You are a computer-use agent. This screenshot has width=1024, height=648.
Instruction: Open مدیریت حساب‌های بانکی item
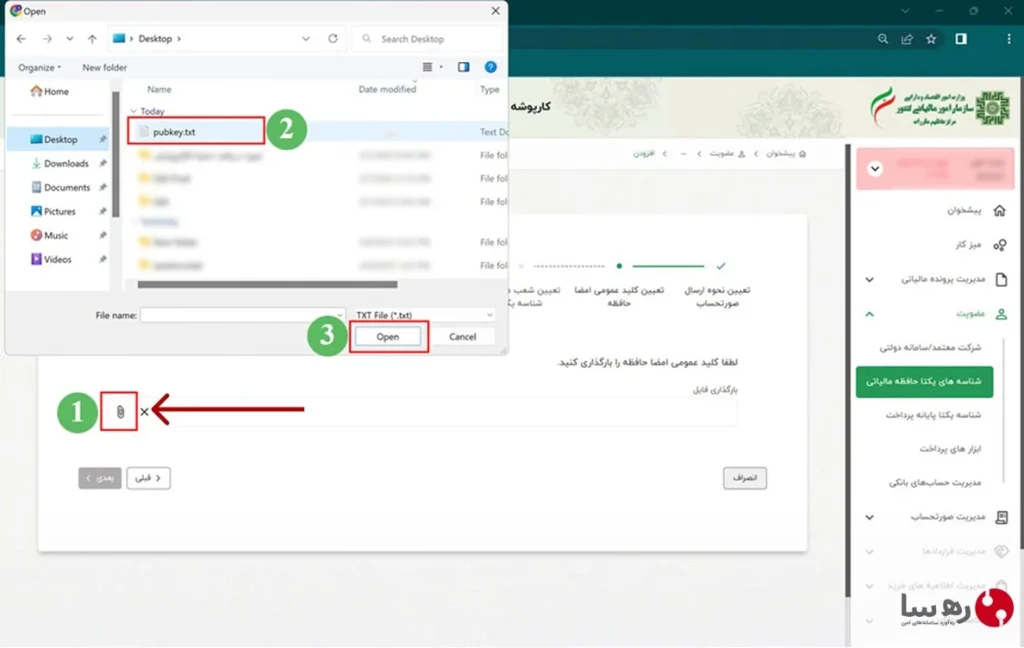click(x=935, y=483)
